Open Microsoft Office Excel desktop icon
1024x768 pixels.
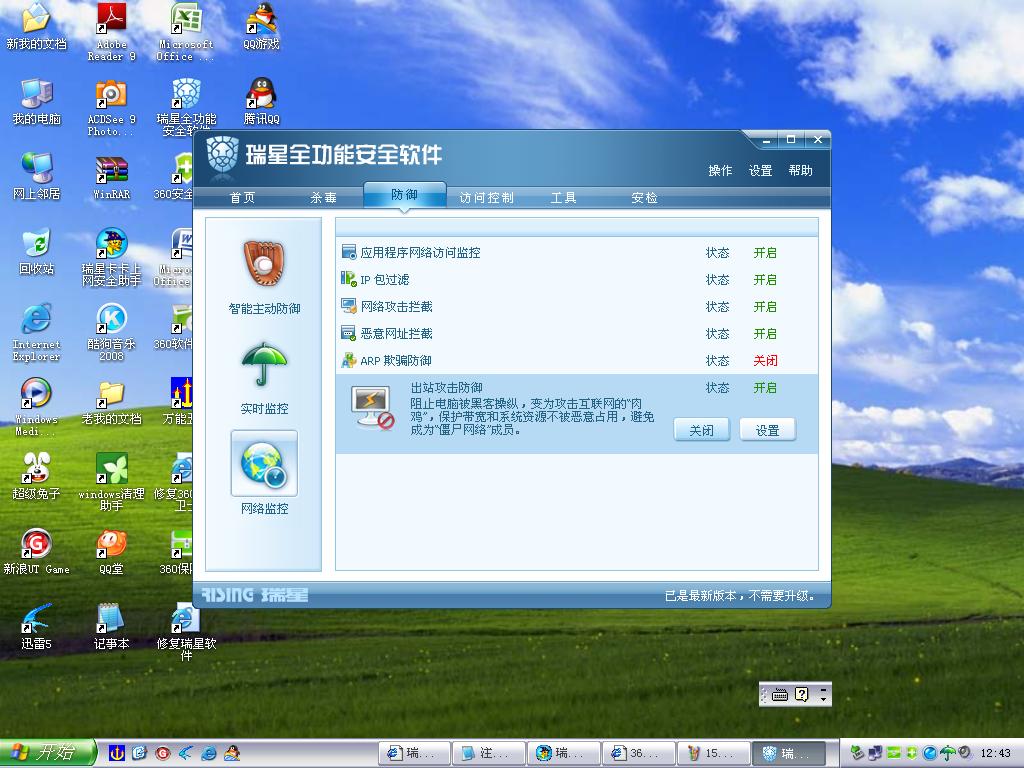point(186,18)
